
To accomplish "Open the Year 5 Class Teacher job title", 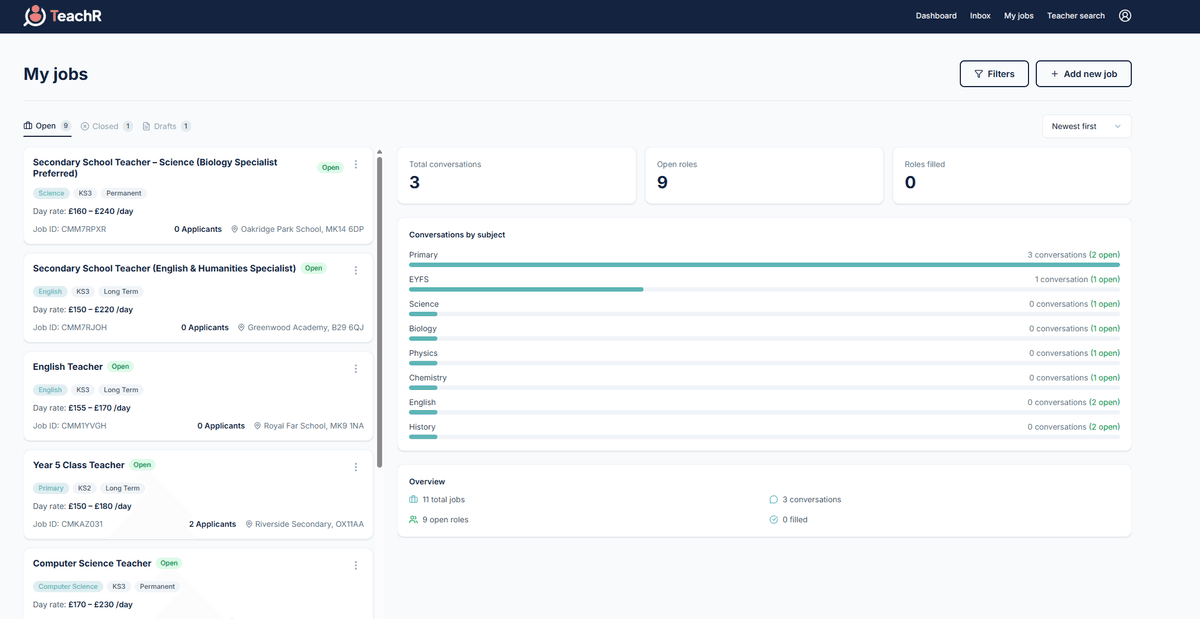I will coord(79,465).
